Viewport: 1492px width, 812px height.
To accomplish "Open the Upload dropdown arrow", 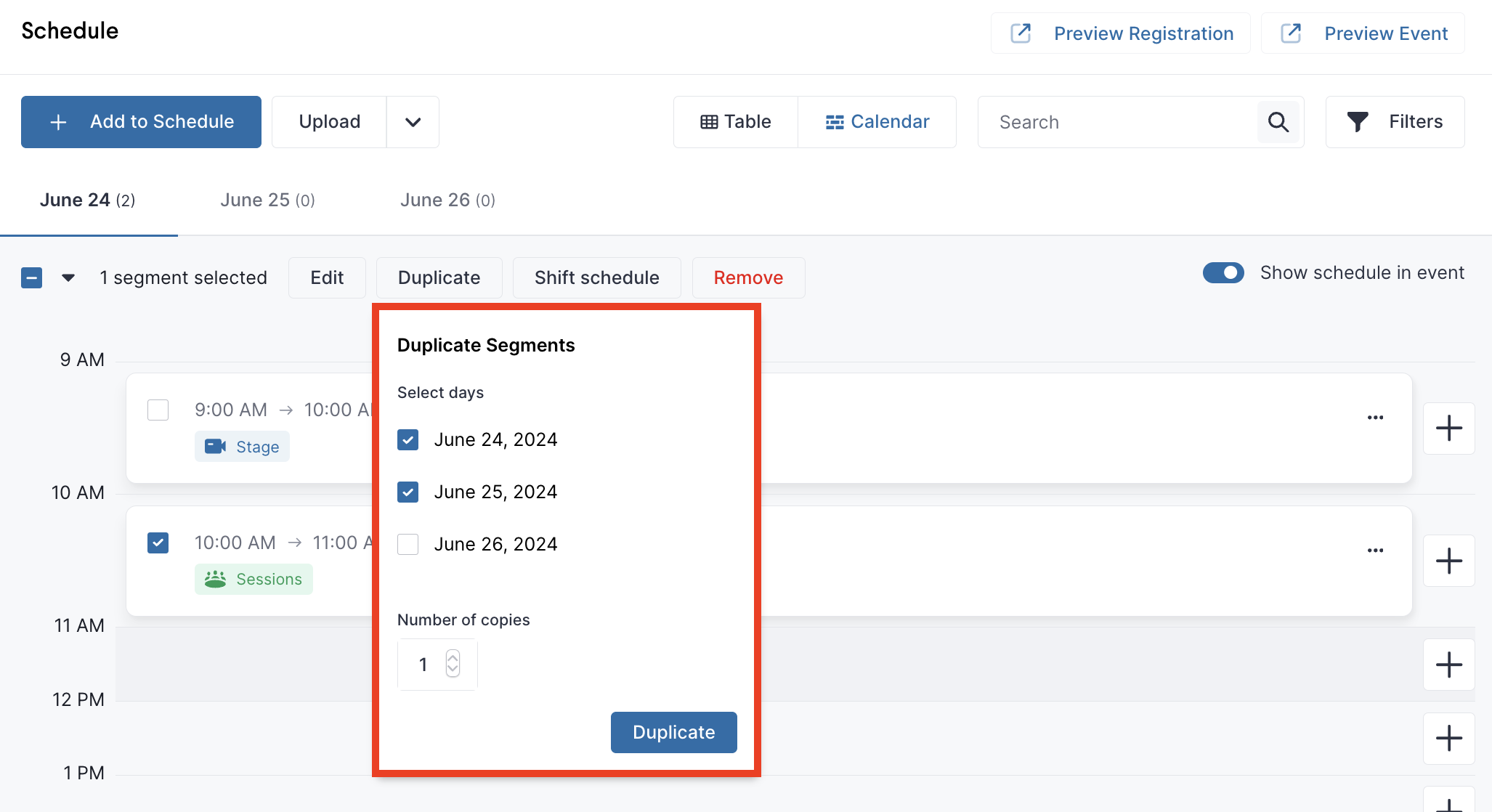I will click(413, 122).
